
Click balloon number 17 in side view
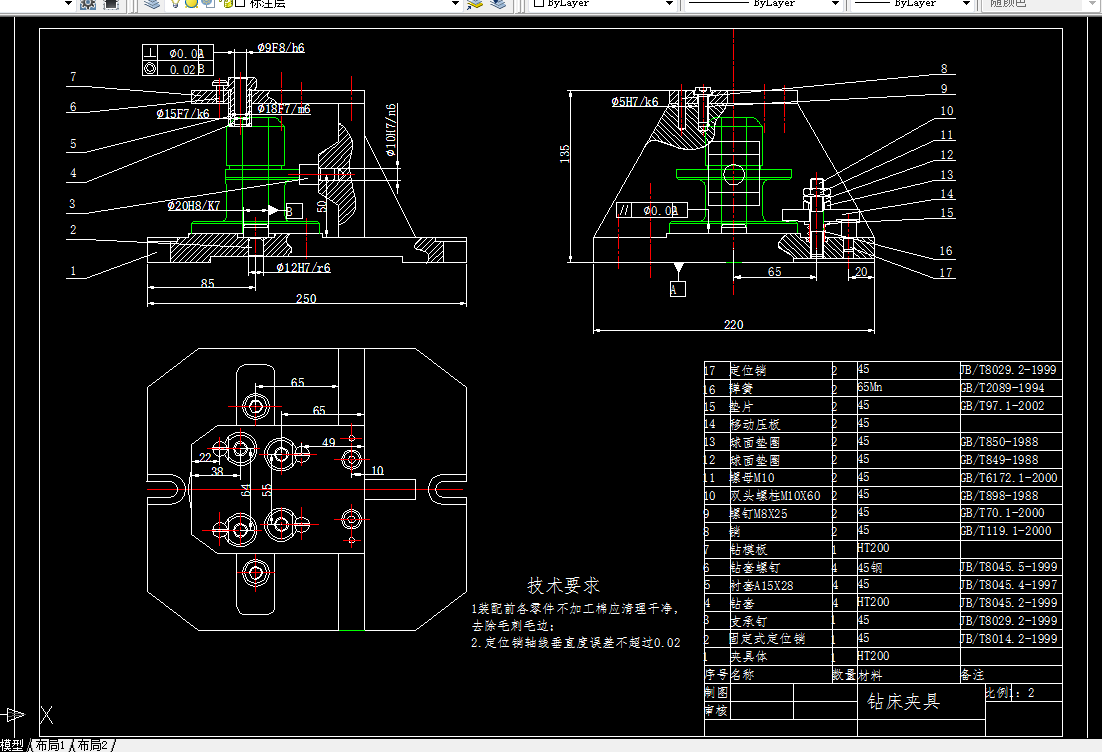tap(946, 273)
